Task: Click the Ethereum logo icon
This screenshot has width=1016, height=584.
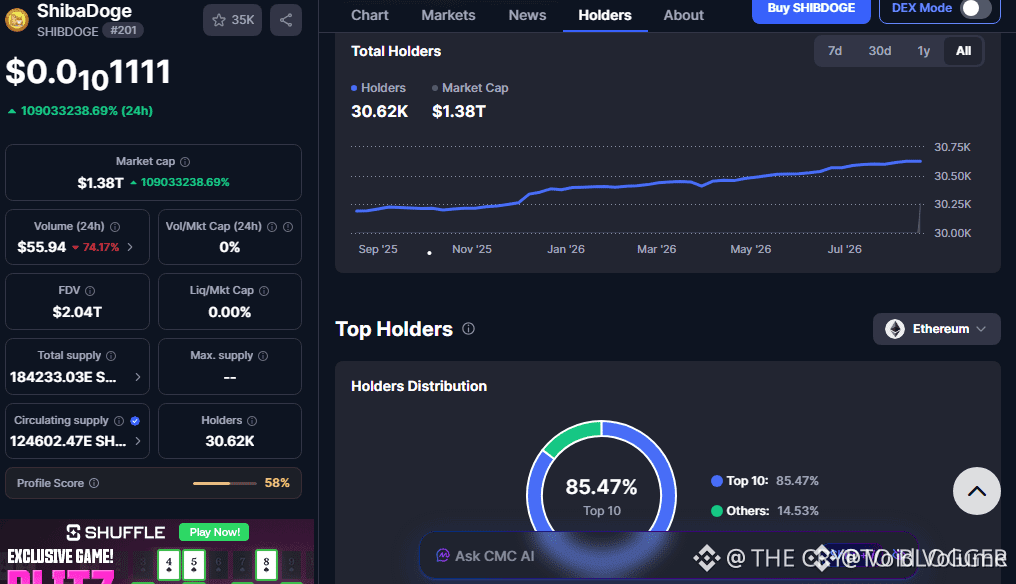Action: click(x=895, y=329)
